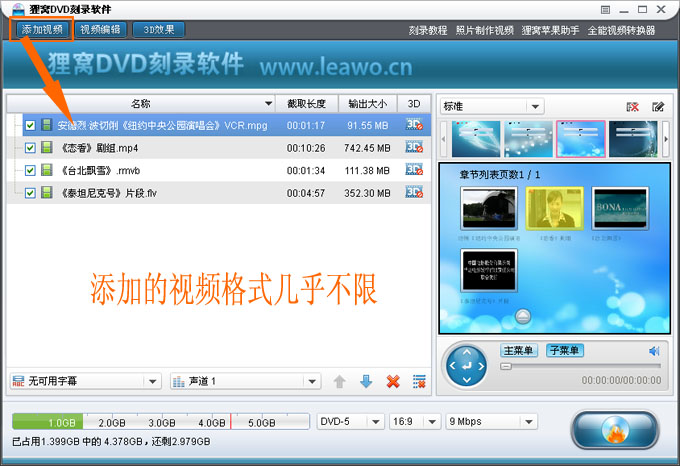Image resolution: width=680 pixels, height=466 pixels.
Task: Select the second bubbles menu template
Action: pos(528,139)
